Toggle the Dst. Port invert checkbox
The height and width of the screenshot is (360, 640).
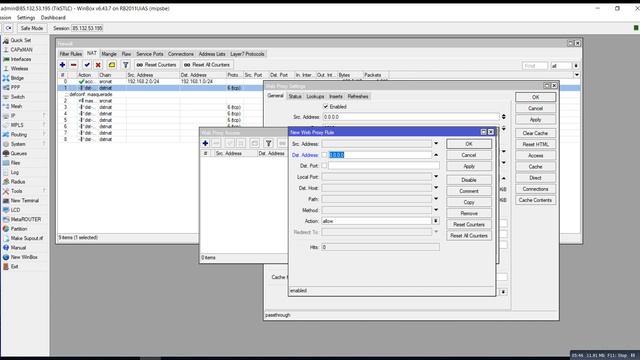tap(324, 166)
